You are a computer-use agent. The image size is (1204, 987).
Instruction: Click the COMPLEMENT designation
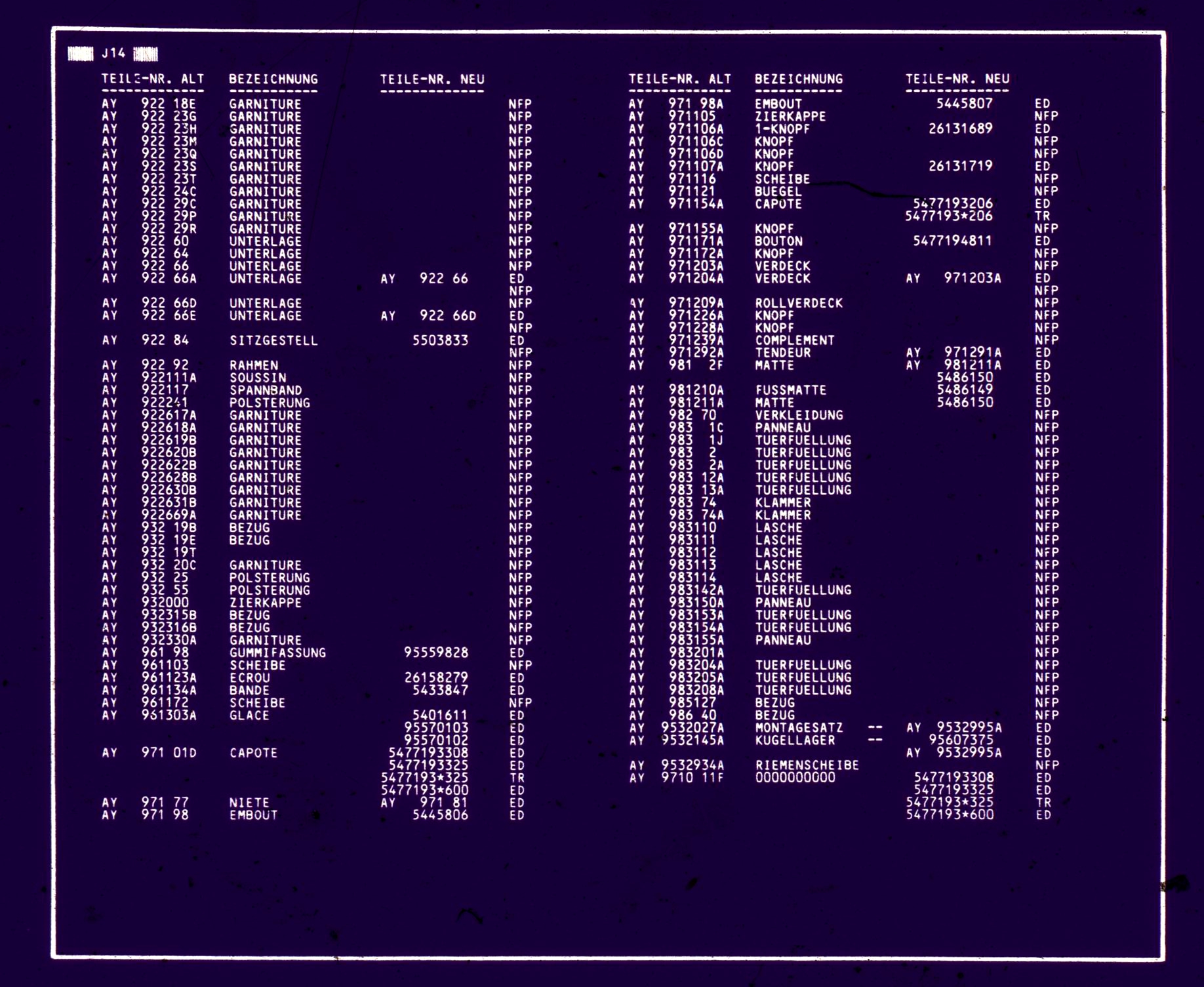pos(795,341)
